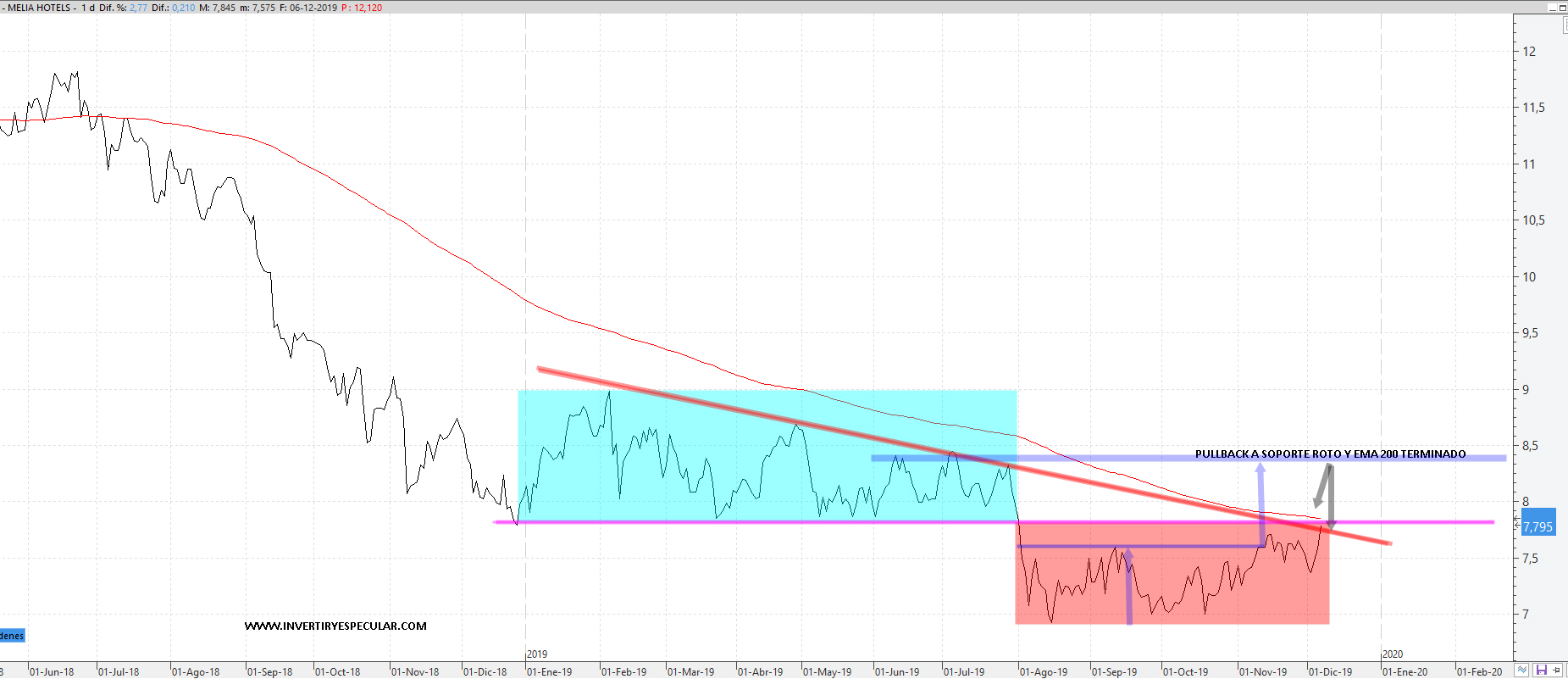
Task: Click the blue zigzag chart icon
Action: 1522,671
